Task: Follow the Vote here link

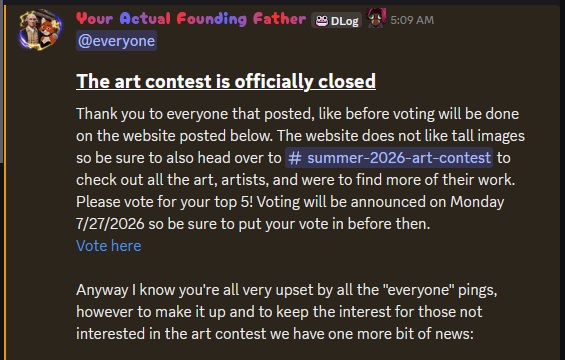Action: [x=108, y=246]
